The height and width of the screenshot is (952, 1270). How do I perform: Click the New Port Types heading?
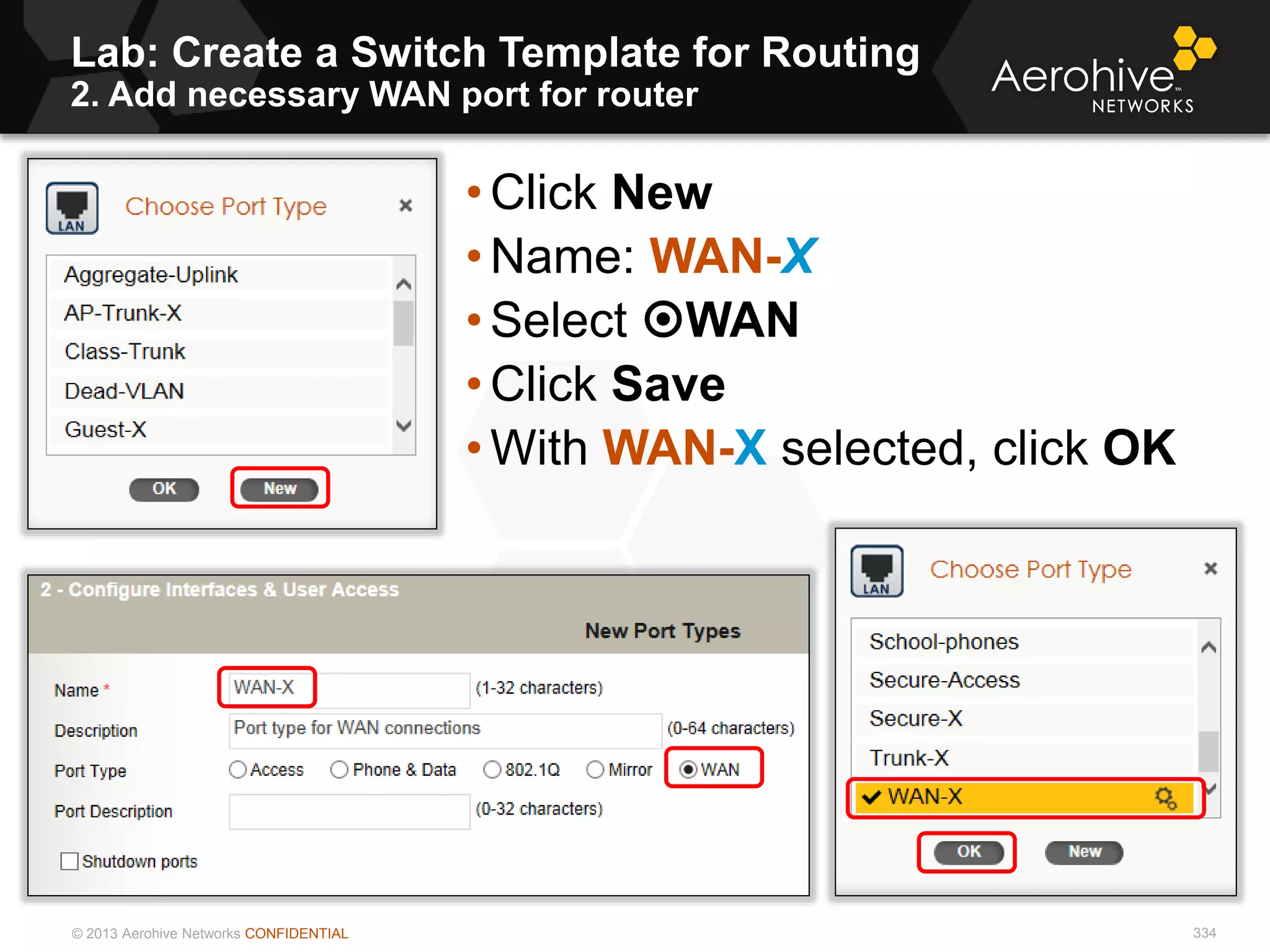coord(663,631)
